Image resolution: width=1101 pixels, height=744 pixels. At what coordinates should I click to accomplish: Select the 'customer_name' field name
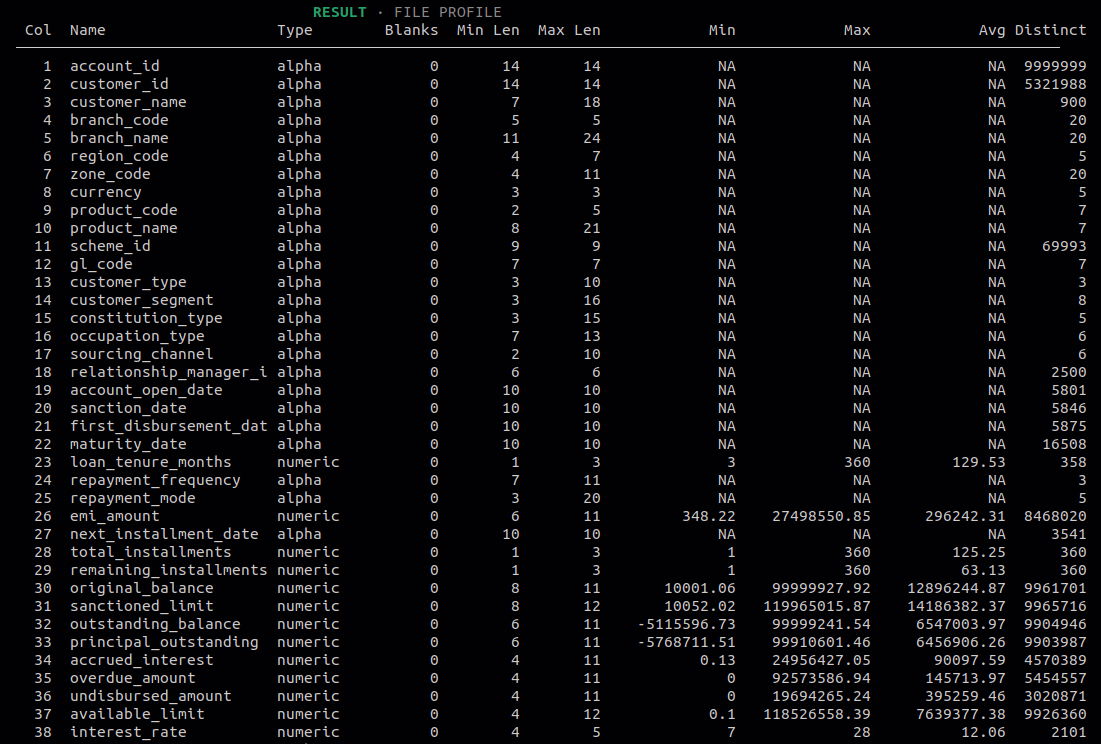[x=128, y=102]
